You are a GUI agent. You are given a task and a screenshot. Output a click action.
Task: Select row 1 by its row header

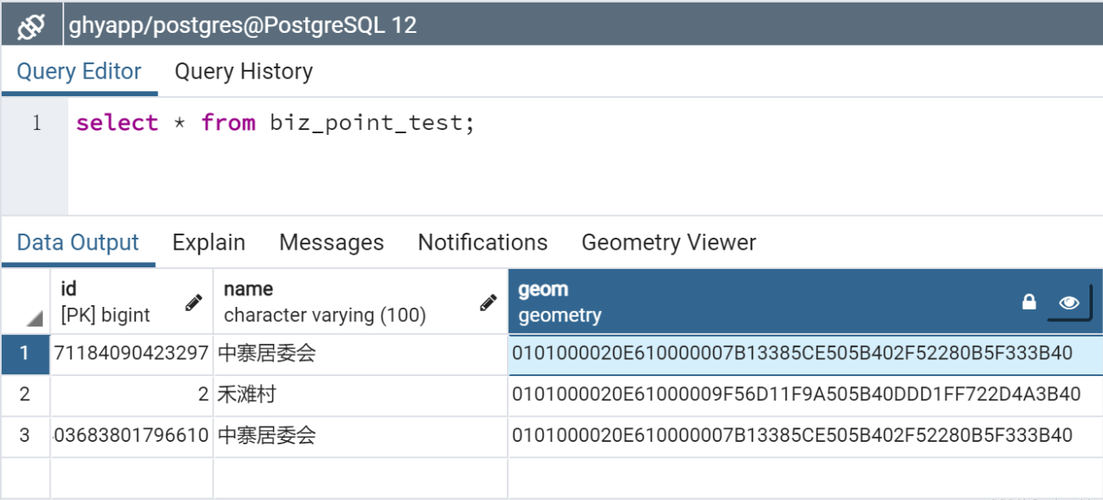25,354
